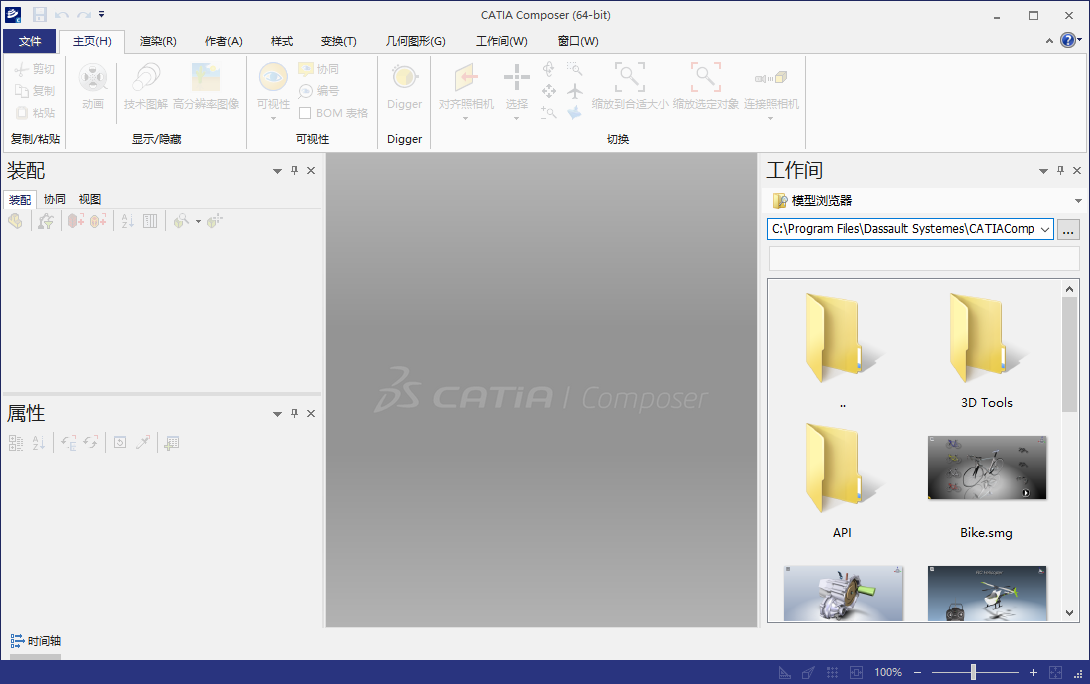Expand the 模型浏览器 header dropdown
The image size is (1090, 684).
pos(1078,201)
